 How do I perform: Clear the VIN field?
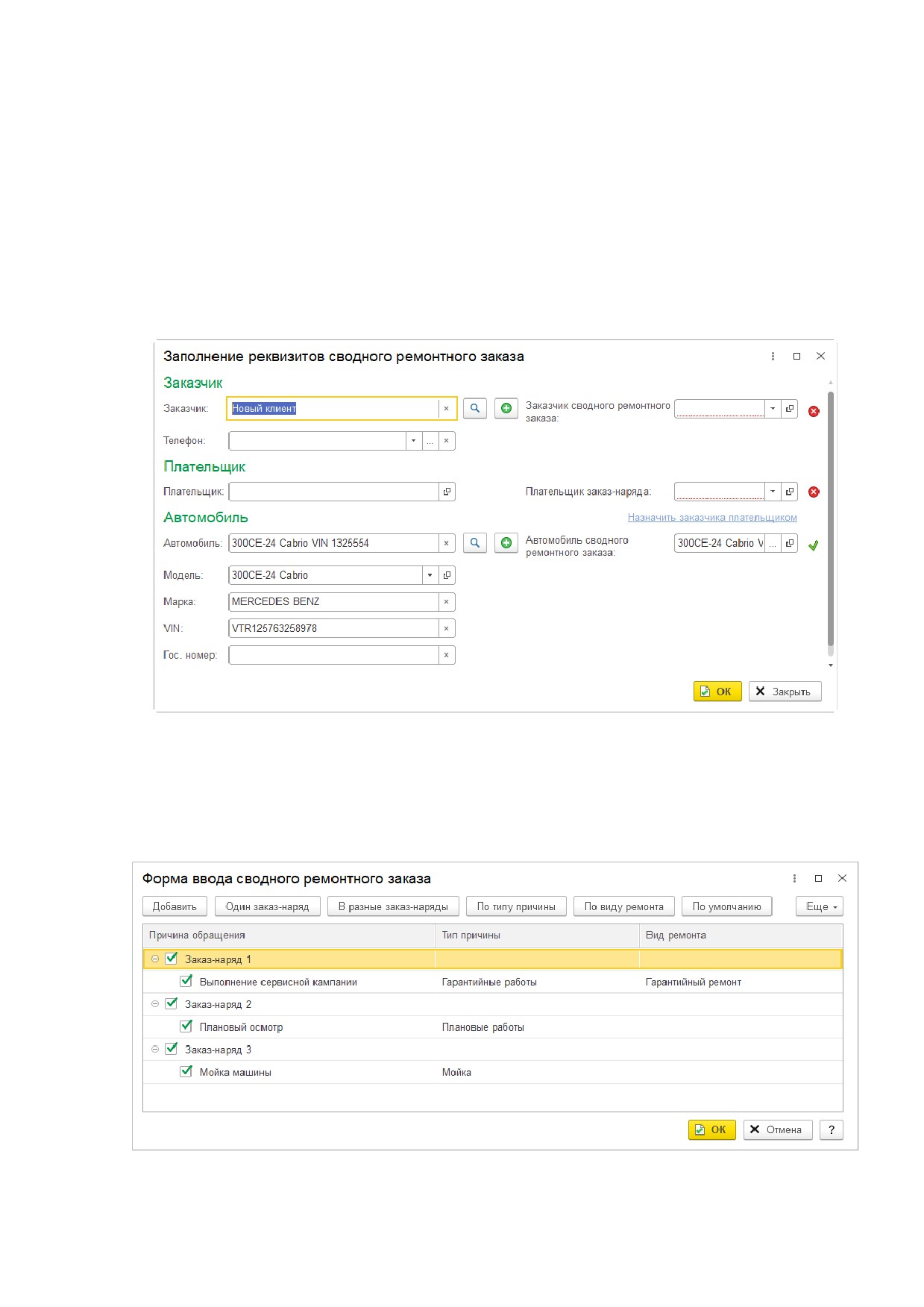tap(446, 629)
